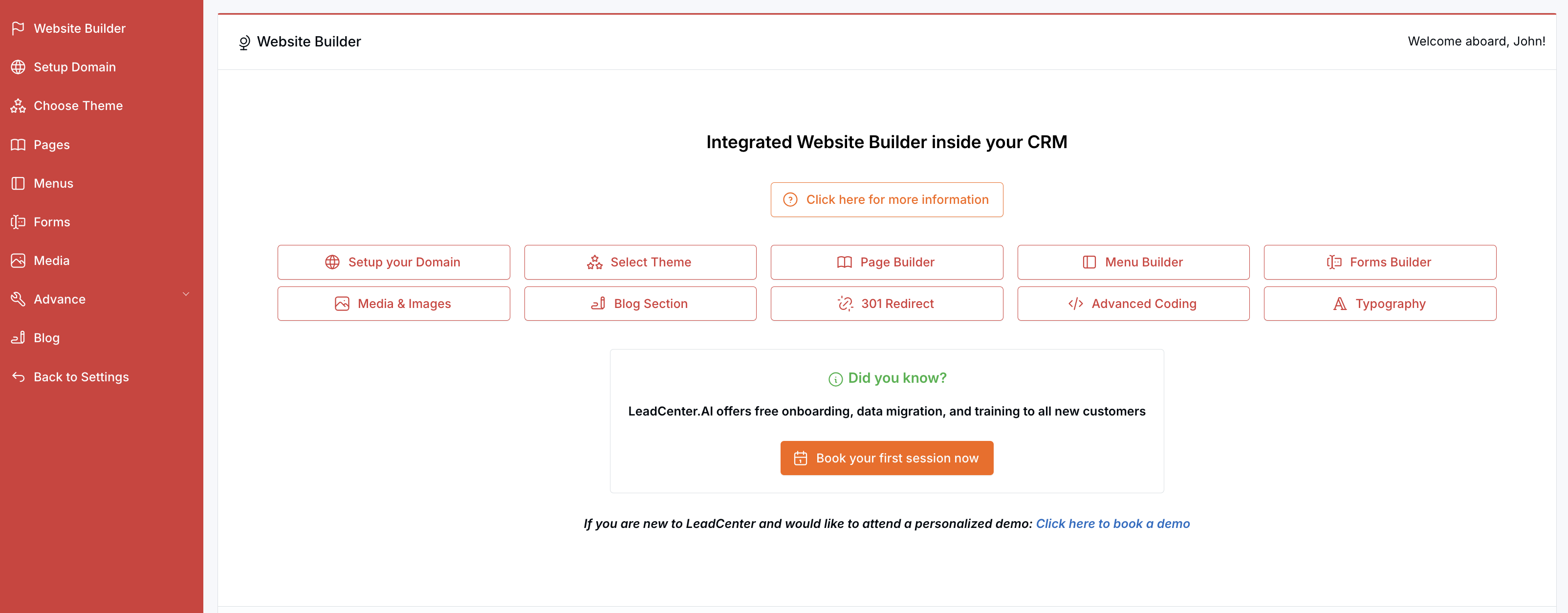Click the form field icon beside Forms
This screenshot has height=613, width=1568.
[x=18, y=222]
